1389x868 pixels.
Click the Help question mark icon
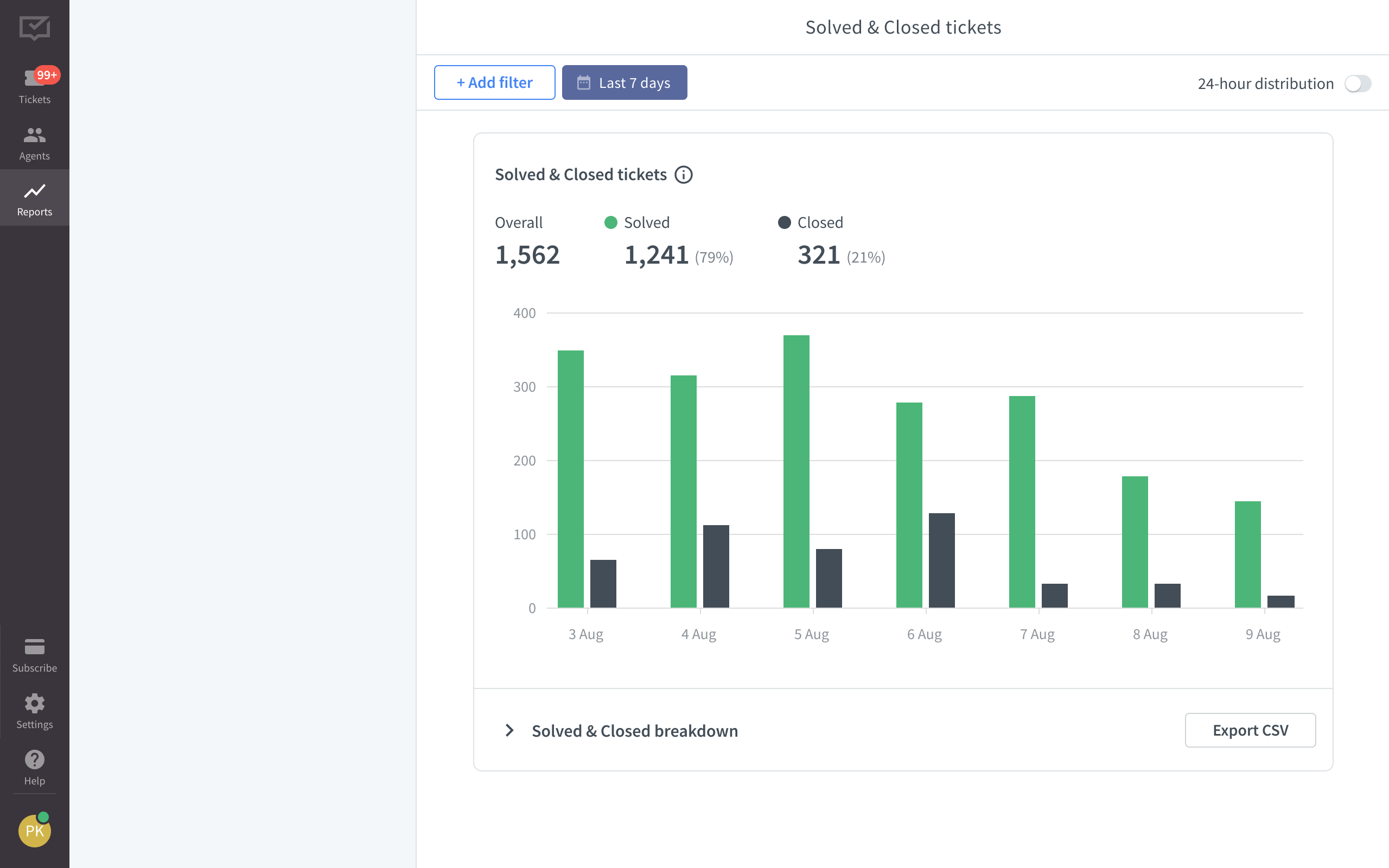(34, 759)
